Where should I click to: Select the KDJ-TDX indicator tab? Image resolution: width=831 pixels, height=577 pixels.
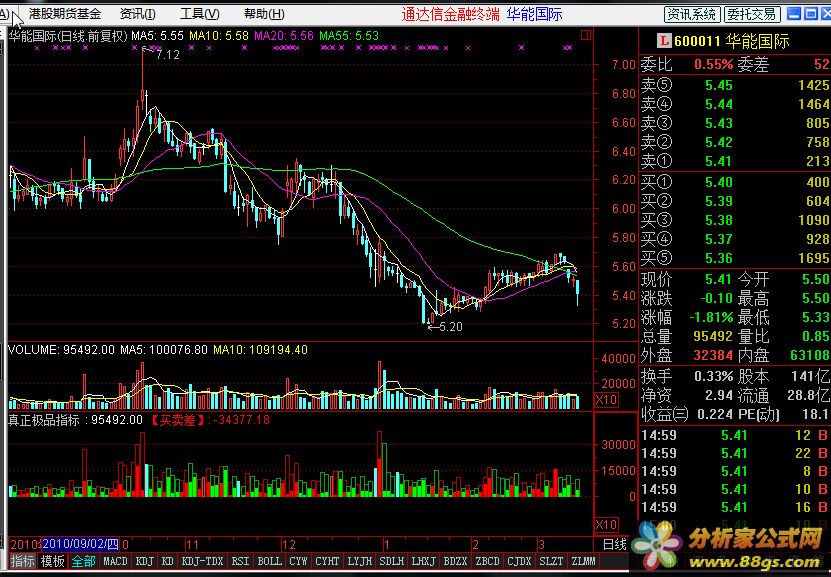(x=202, y=561)
